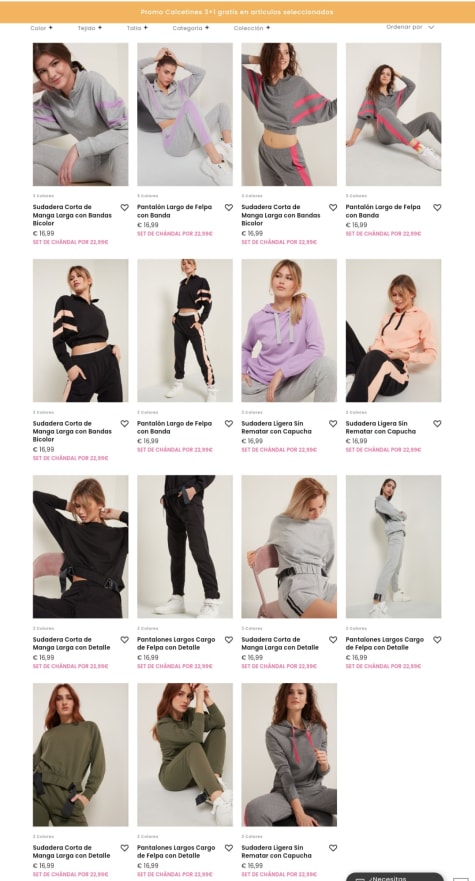Open the Colección filter menu
Image resolution: width=475 pixels, height=881 pixels.
[x=252, y=28]
